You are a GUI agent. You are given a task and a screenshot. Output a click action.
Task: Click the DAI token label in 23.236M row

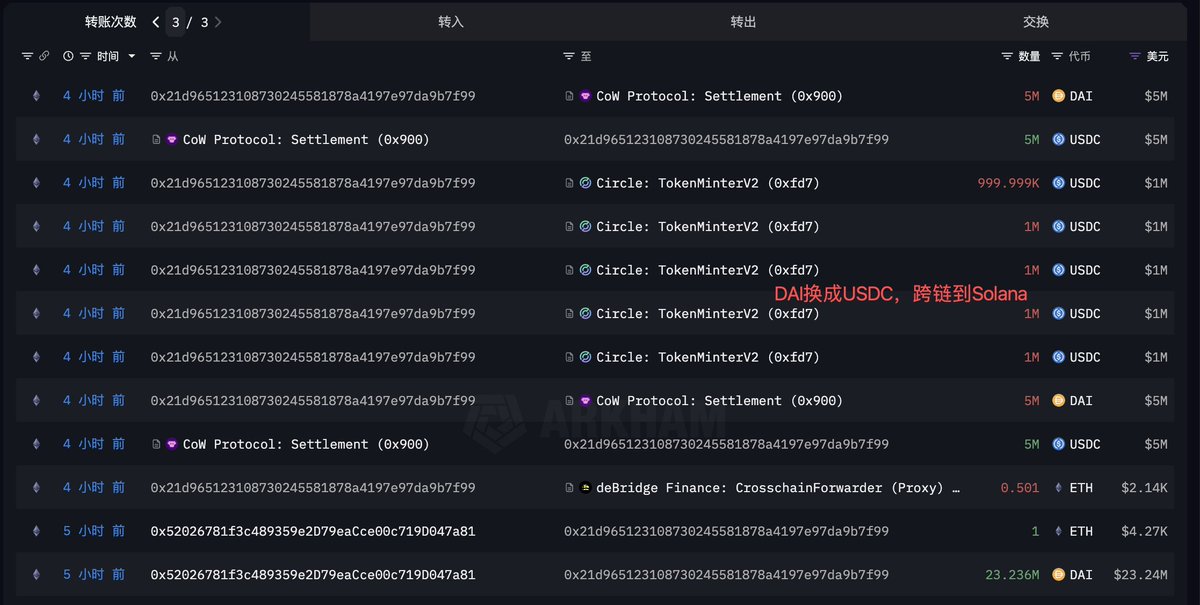[1081, 575]
